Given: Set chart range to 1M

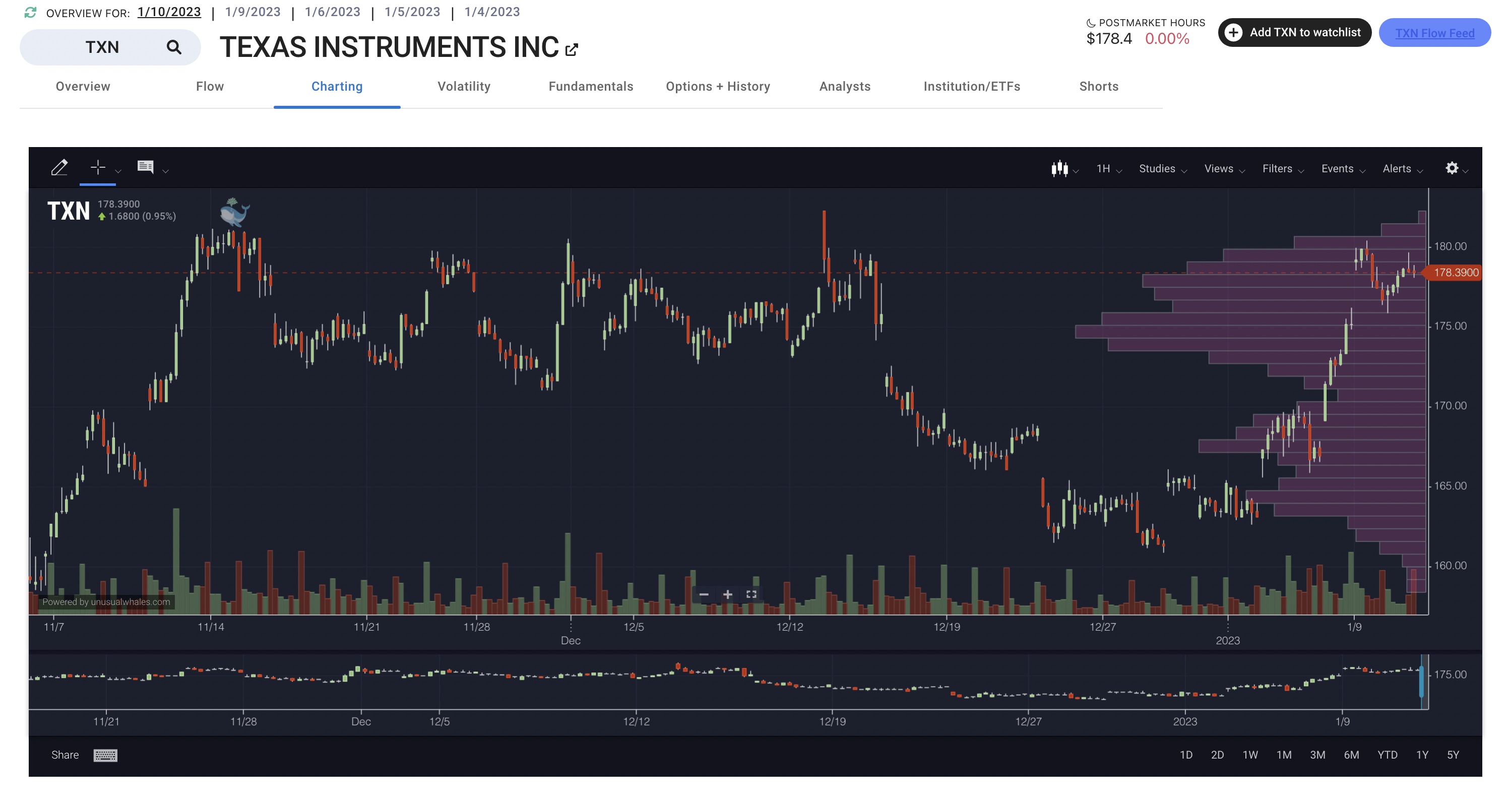Looking at the screenshot, I should point(1284,755).
